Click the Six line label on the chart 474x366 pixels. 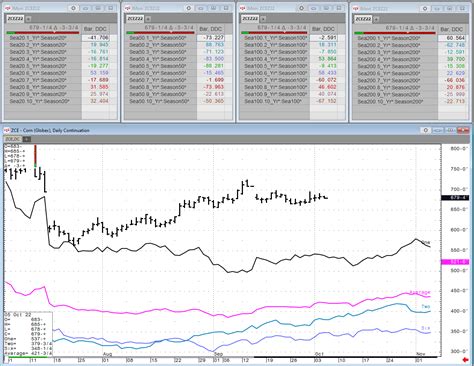tap(426, 328)
